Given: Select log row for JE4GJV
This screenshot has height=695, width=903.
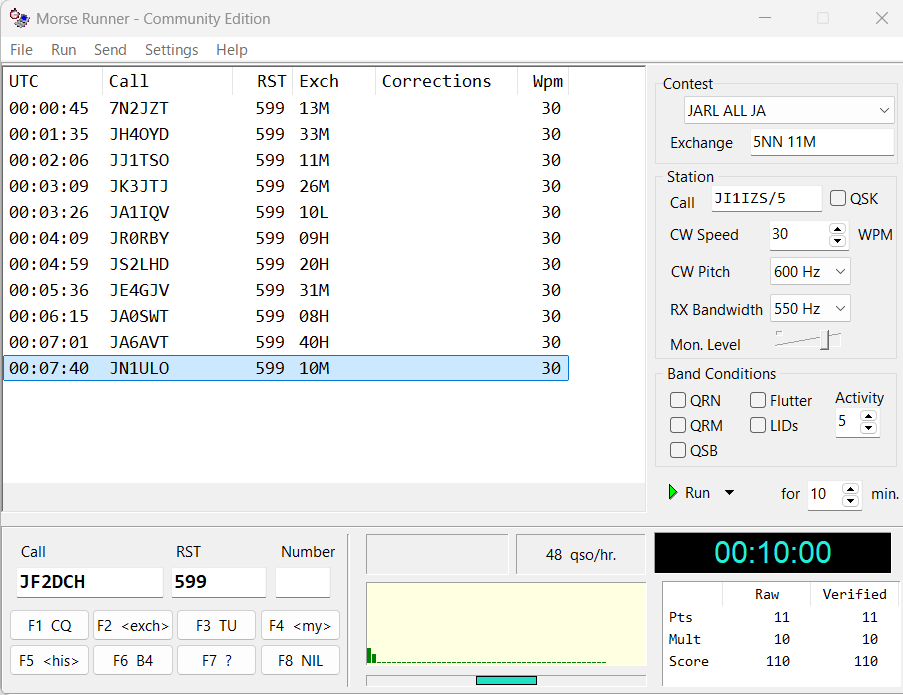Looking at the screenshot, I should coord(286,290).
